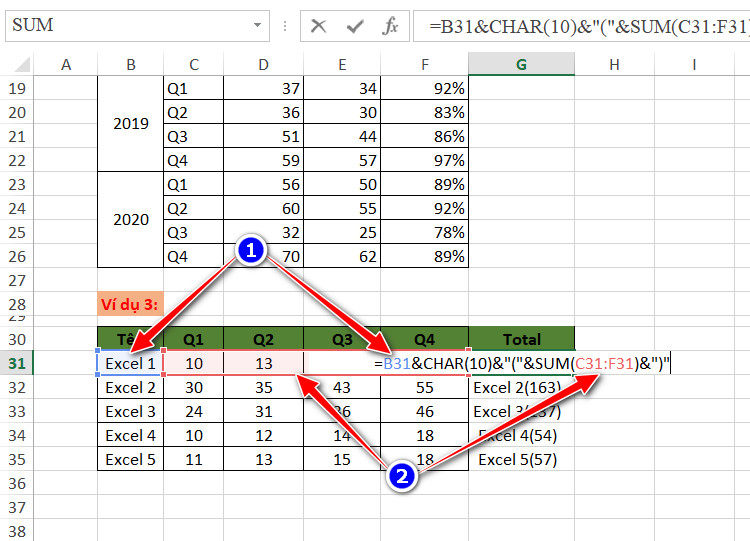The image size is (750, 541).
Task: Click cell 55 in row 32
Action: coord(425,387)
